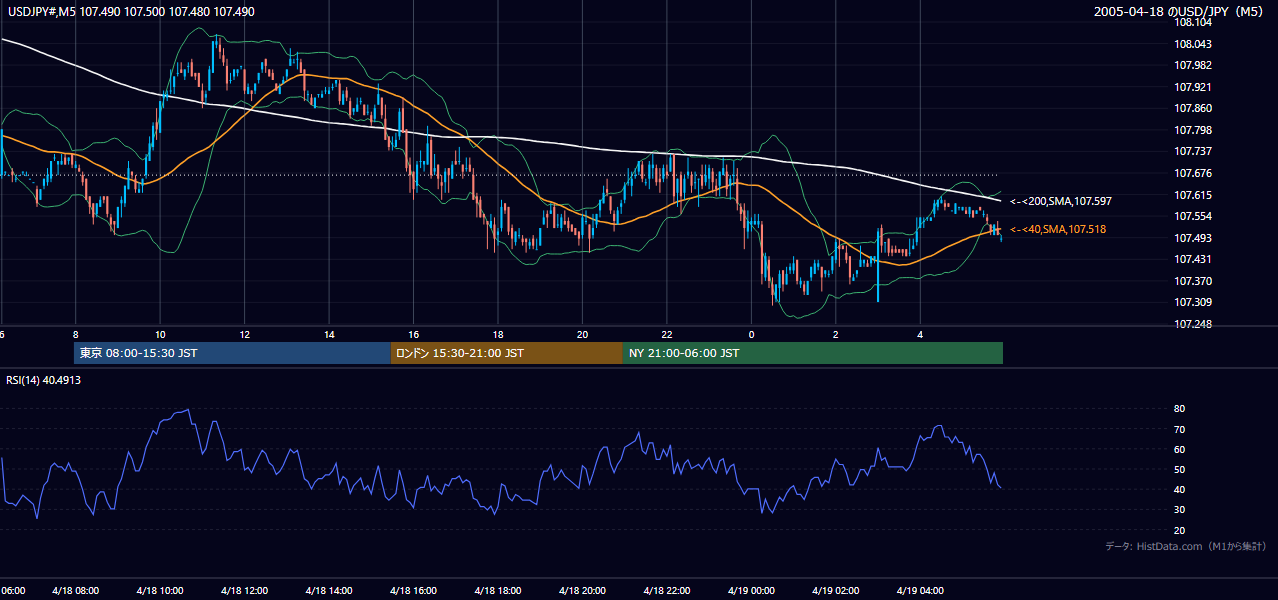Viewport: 1278px width, 600px height.
Task: Click the price axis value 107.431
Action: (1193, 259)
